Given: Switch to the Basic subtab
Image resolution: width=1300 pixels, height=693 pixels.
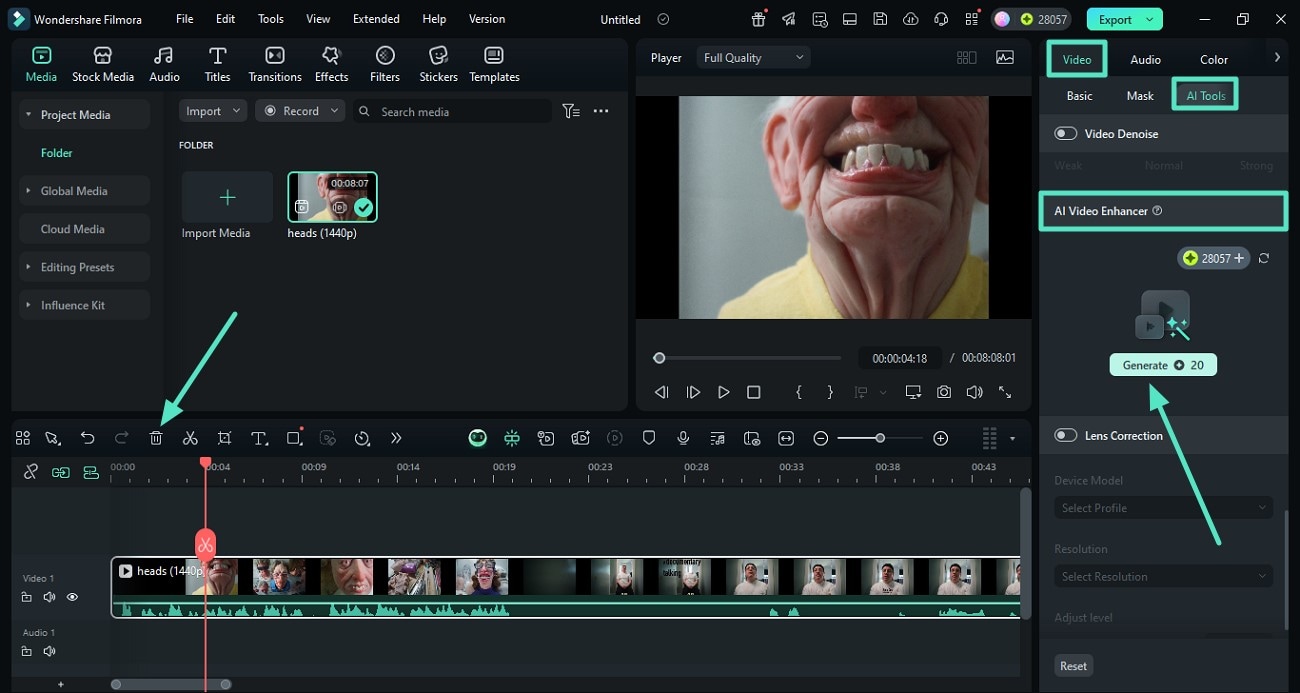Looking at the screenshot, I should click(x=1079, y=96).
